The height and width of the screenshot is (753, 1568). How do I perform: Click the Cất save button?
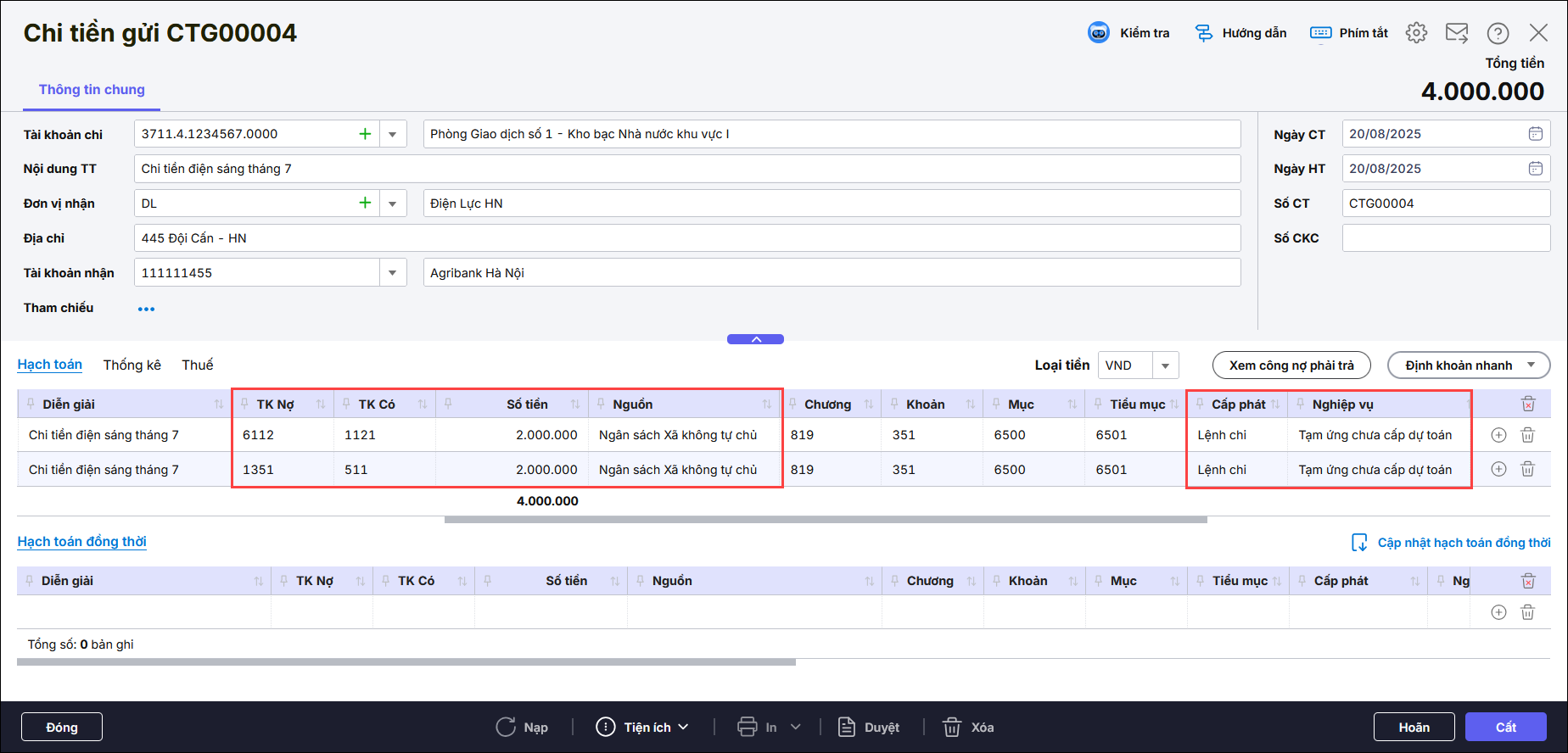point(1505,727)
